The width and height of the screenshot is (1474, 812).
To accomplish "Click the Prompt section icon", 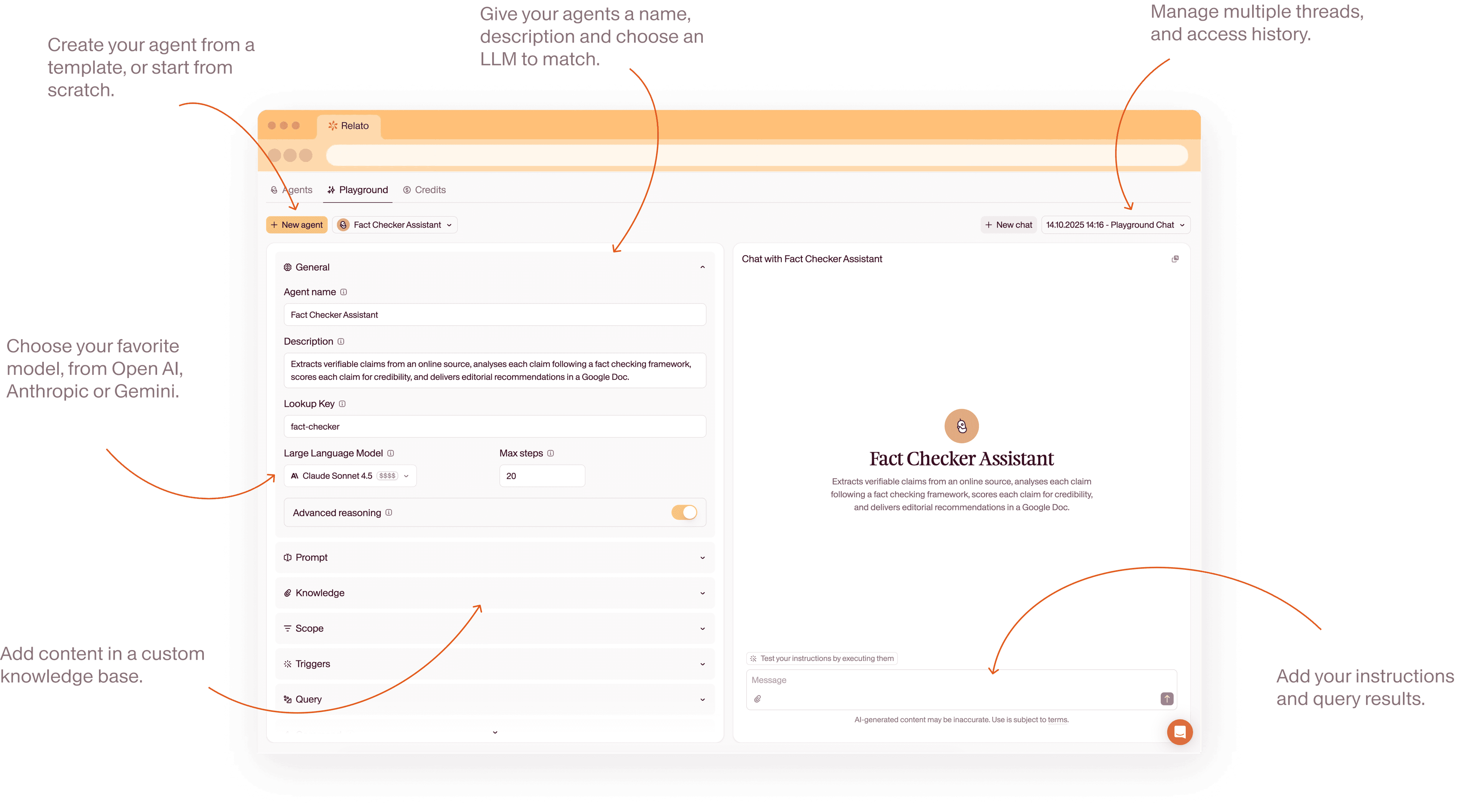I will click(x=288, y=557).
